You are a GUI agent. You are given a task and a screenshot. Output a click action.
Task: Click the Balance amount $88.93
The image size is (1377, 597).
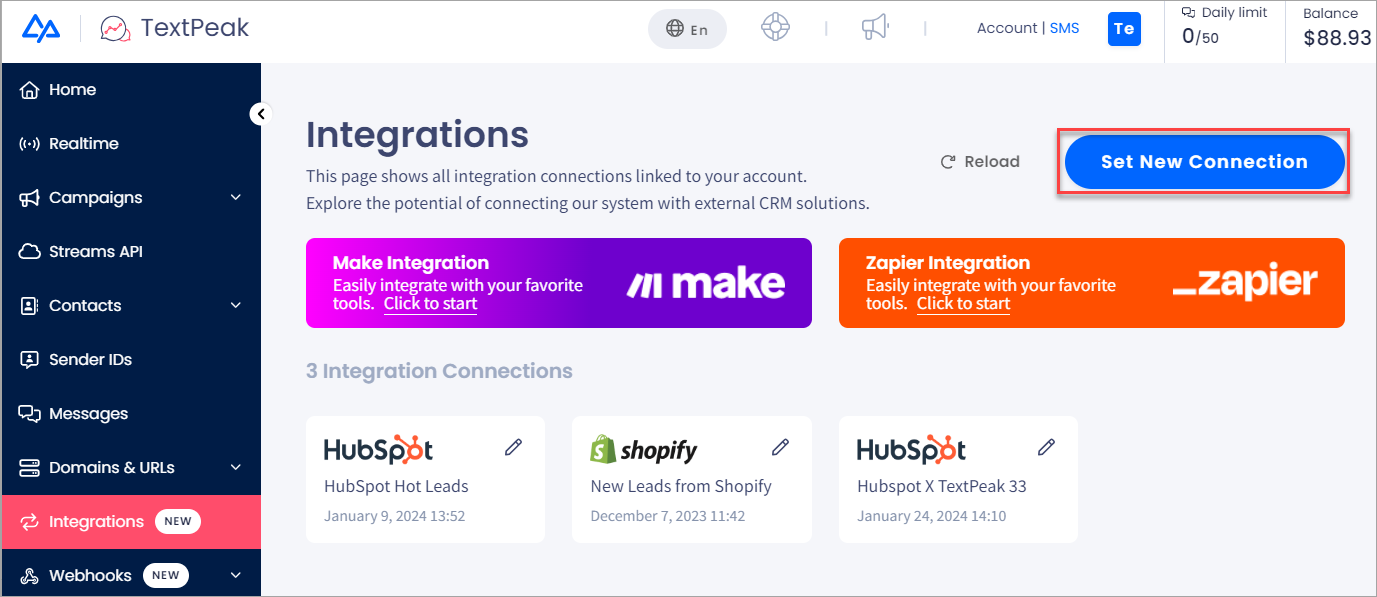pyautogui.click(x=1337, y=38)
